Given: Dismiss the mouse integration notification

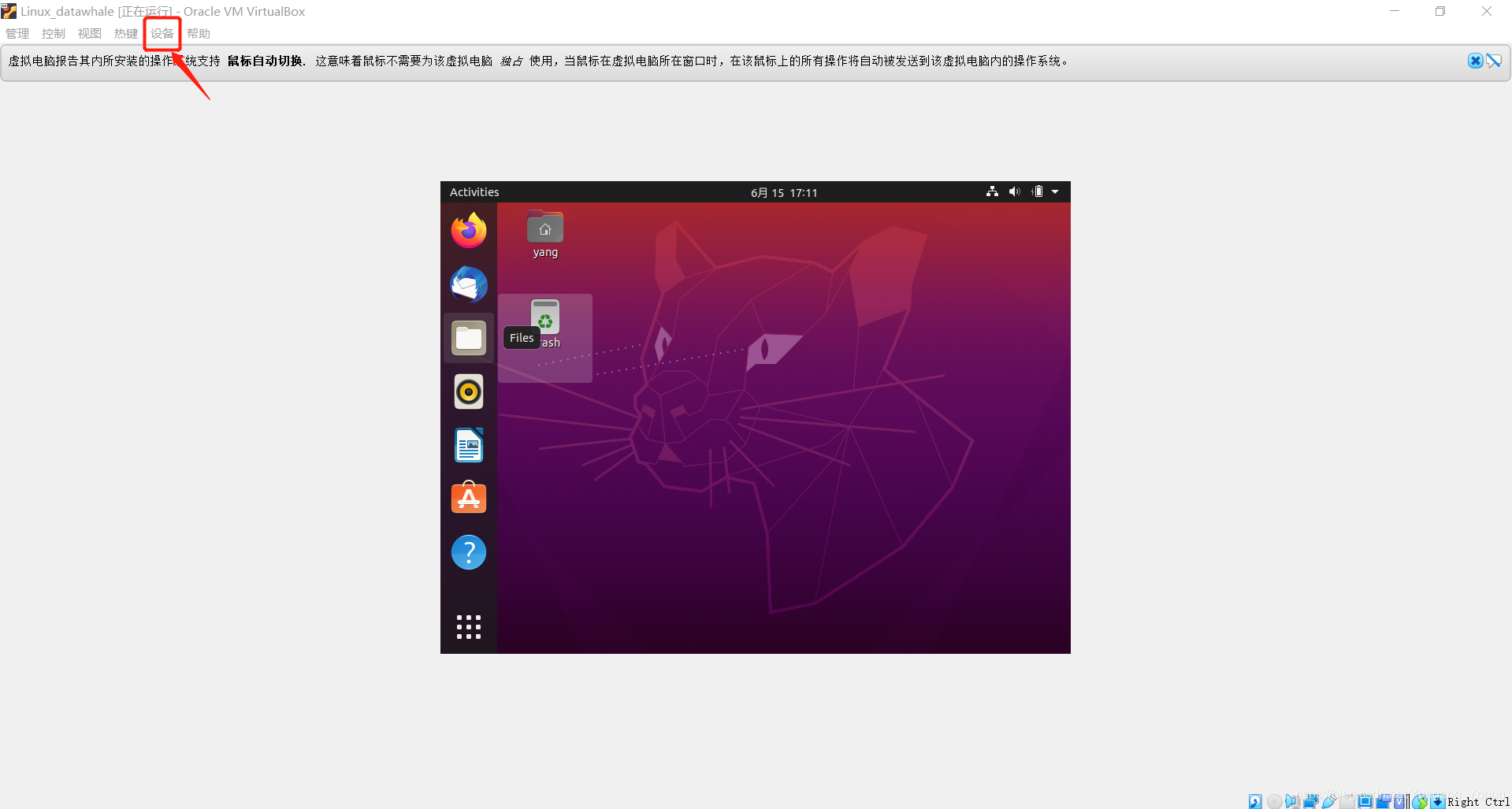Looking at the screenshot, I should point(1475,61).
